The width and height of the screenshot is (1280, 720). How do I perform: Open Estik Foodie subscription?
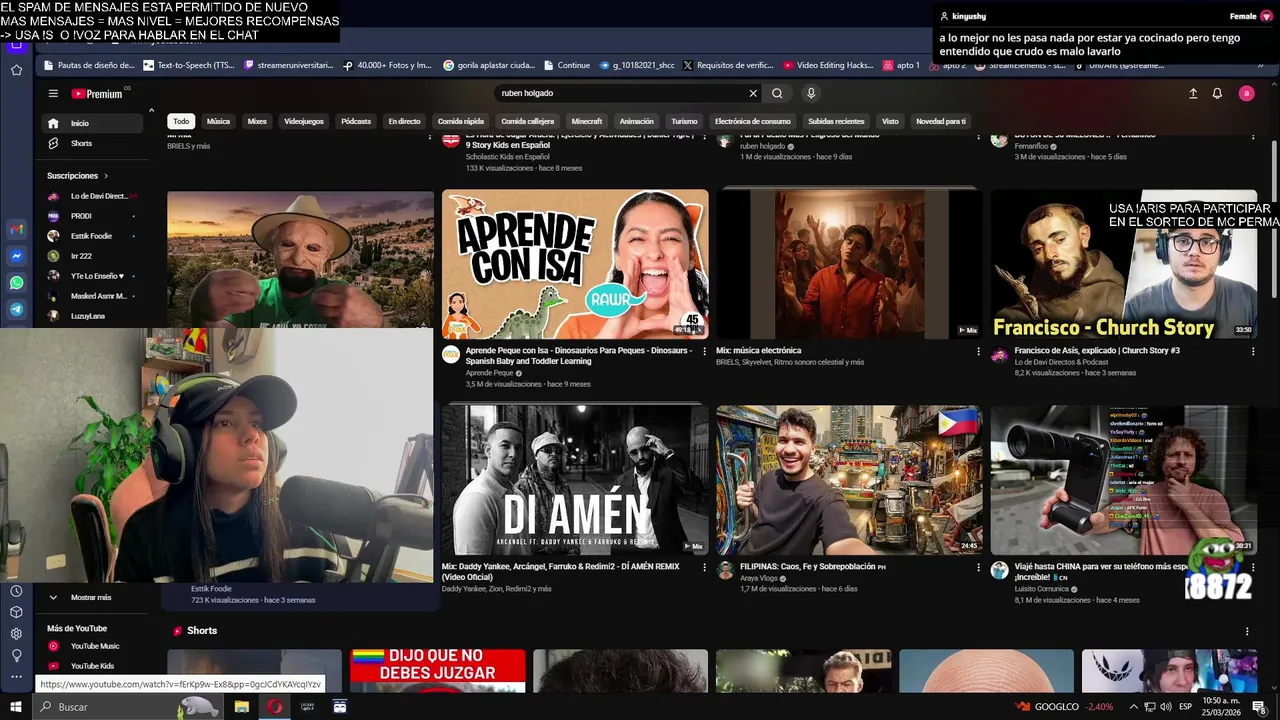(x=93, y=236)
